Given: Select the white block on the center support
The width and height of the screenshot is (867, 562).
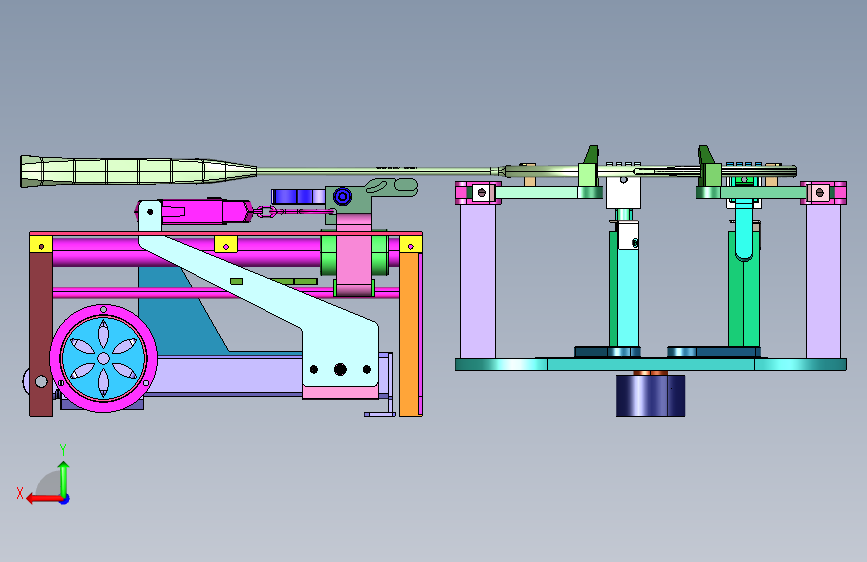Looking at the screenshot, I should pos(624,192).
